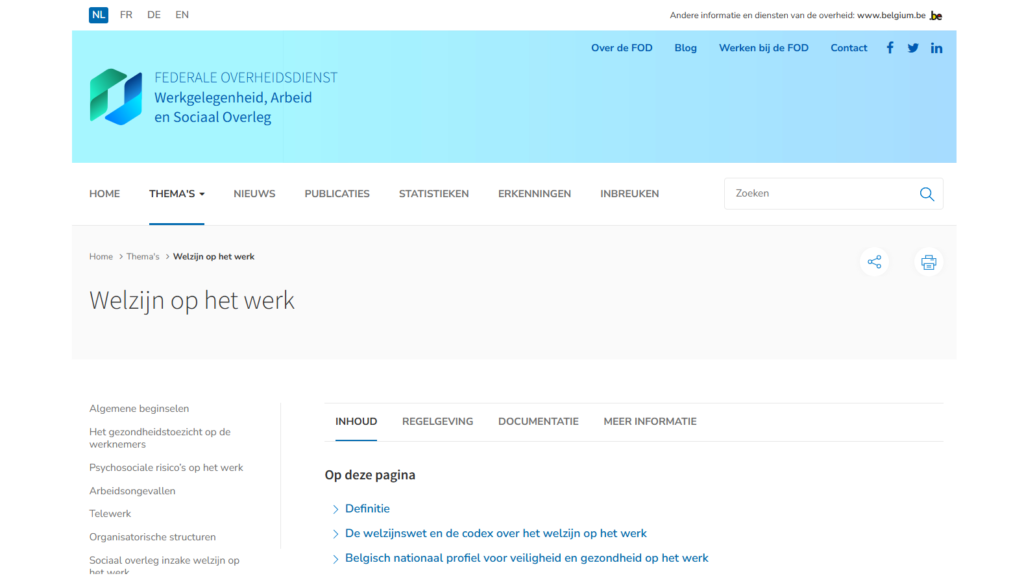Screen dimensions: 1024x576
Task: Open Algemene beginselen in sidebar
Action: [x=139, y=409]
